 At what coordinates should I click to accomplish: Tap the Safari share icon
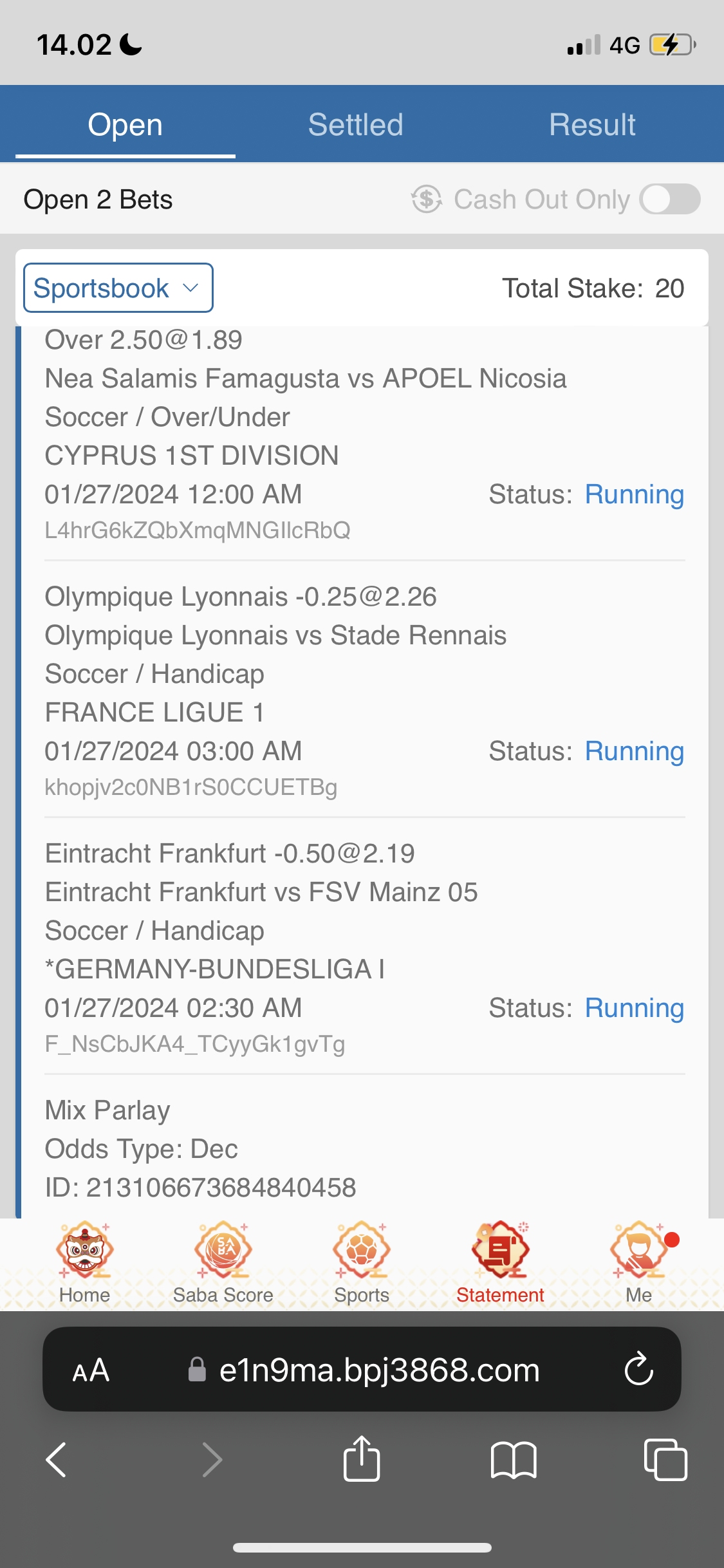click(362, 1459)
